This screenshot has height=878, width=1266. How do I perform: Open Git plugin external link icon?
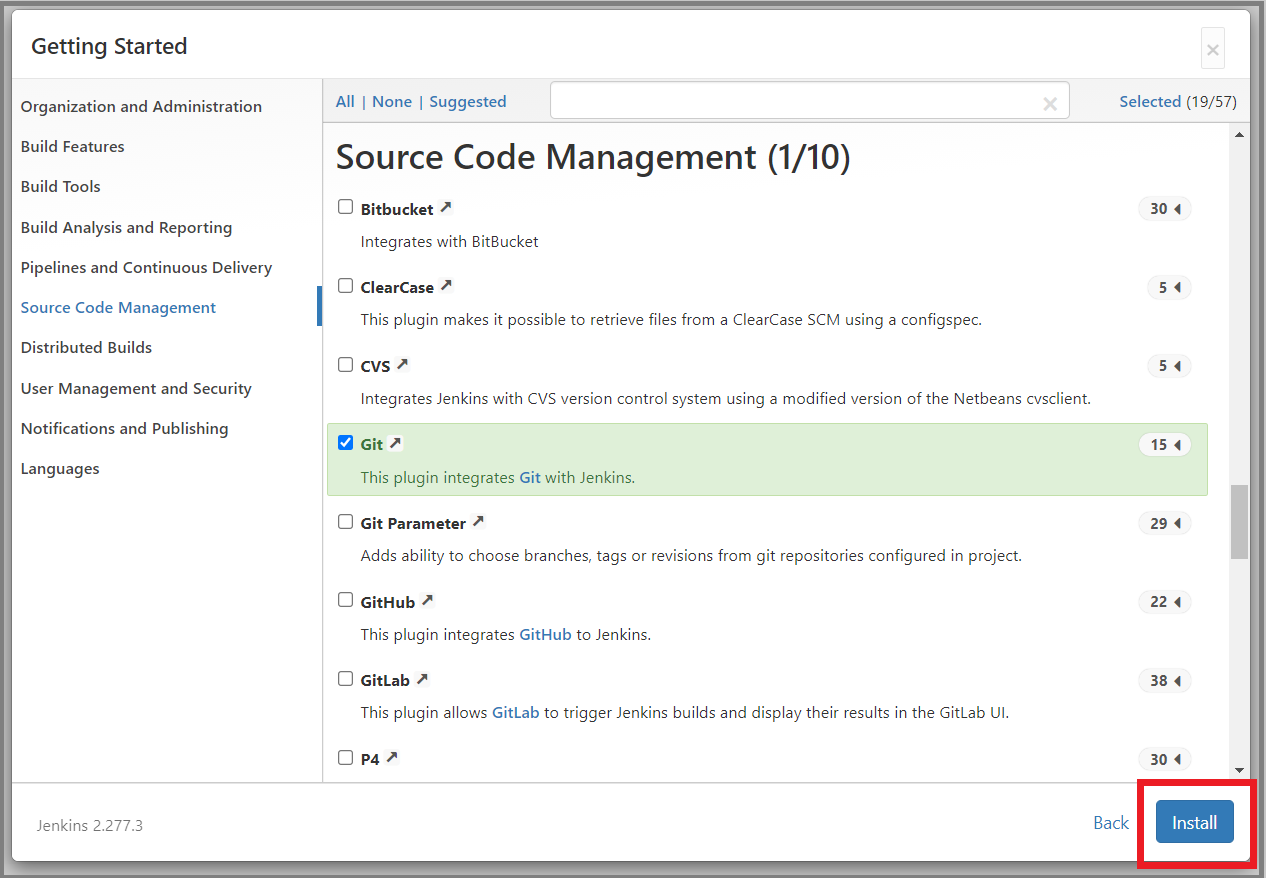pyautogui.click(x=395, y=443)
